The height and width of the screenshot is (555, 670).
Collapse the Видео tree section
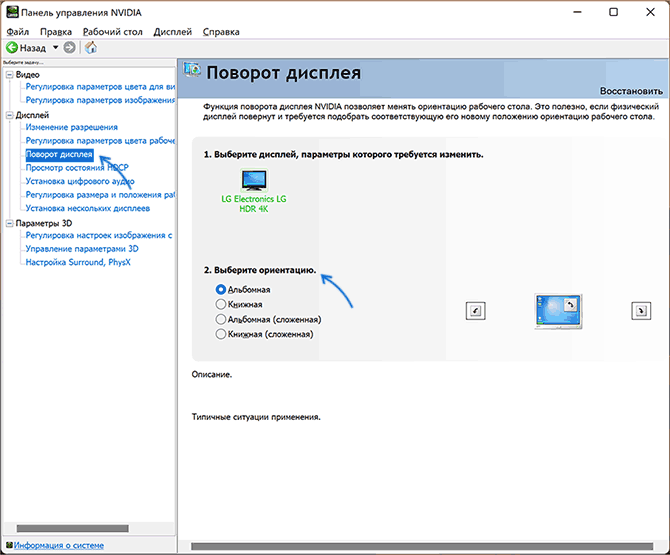point(9,75)
